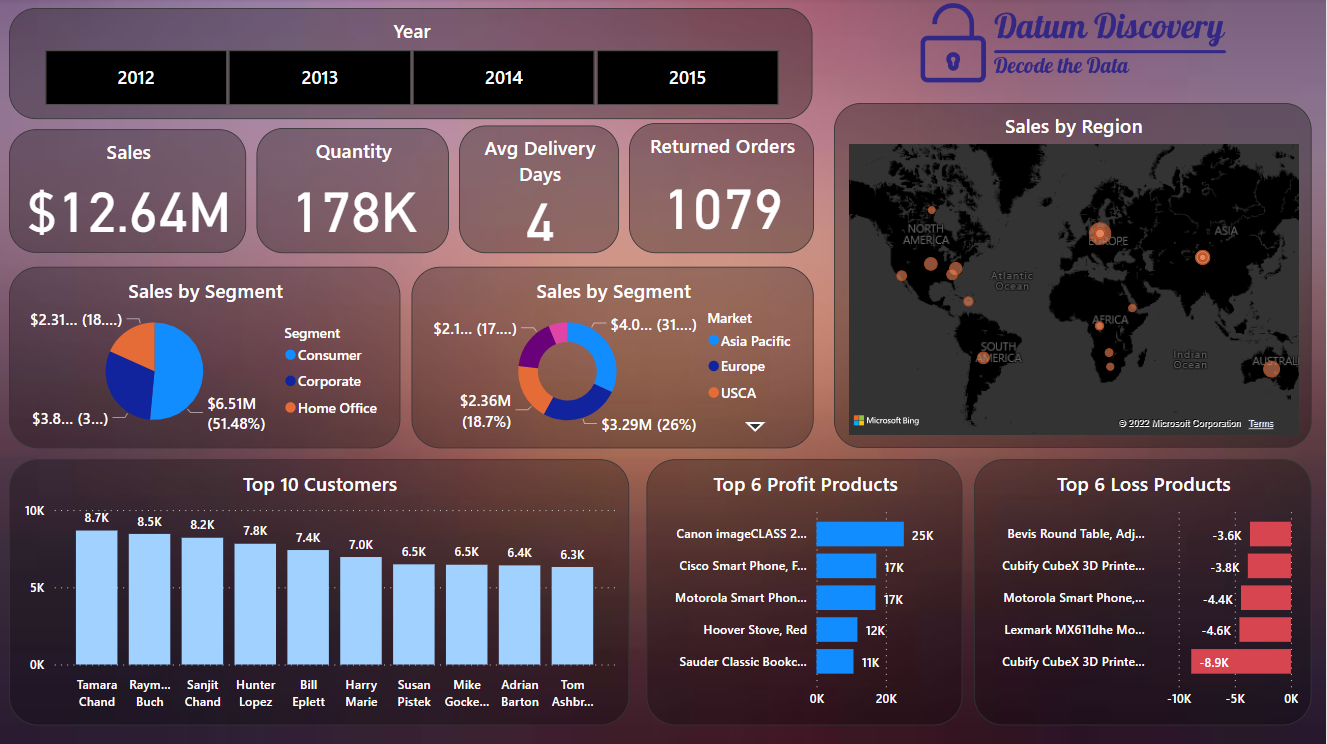
Task: Click the Corporate legend marker
Action: coord(290,382)
